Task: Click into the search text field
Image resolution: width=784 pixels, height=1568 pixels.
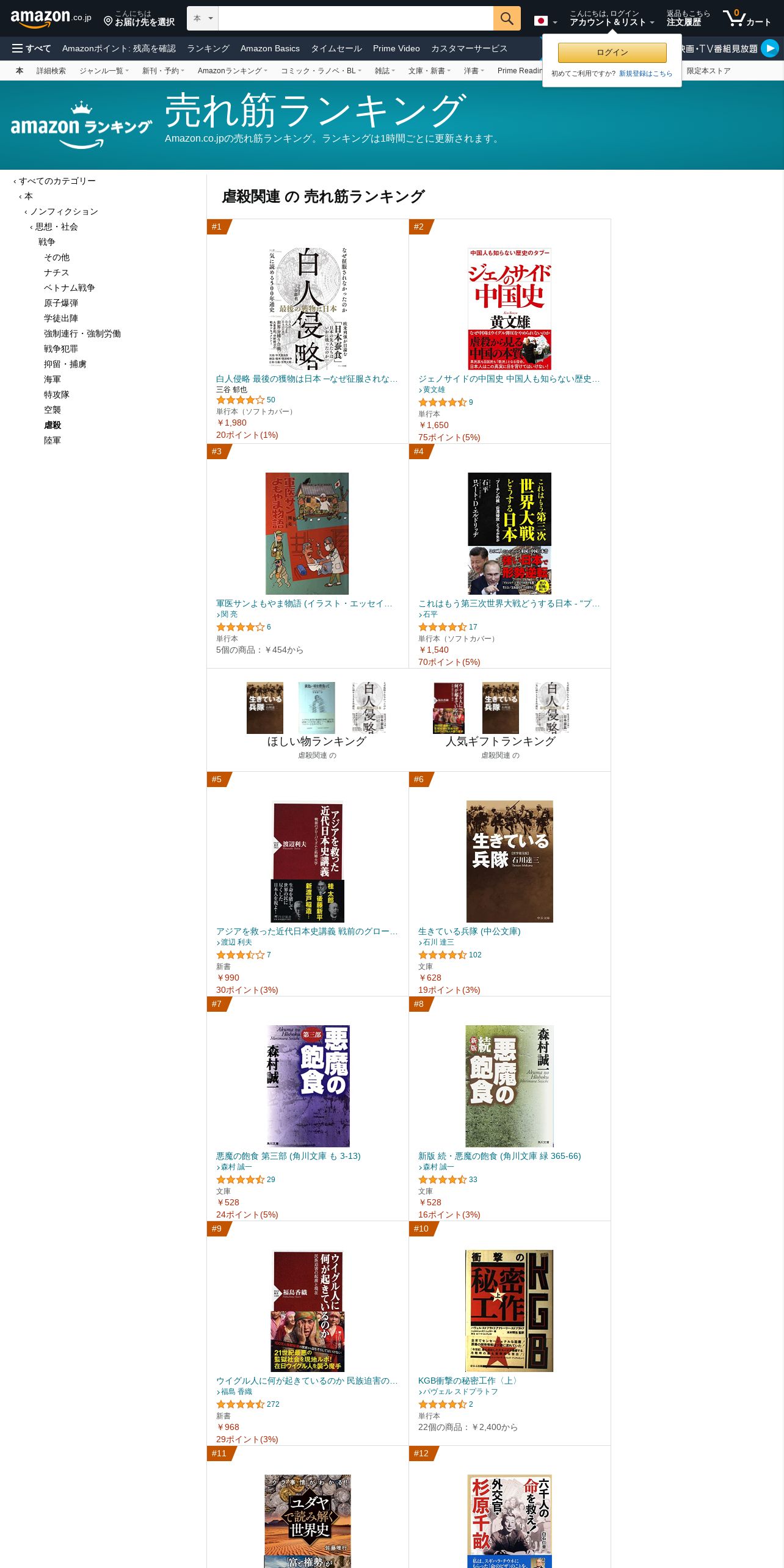Action: [355, 18]
